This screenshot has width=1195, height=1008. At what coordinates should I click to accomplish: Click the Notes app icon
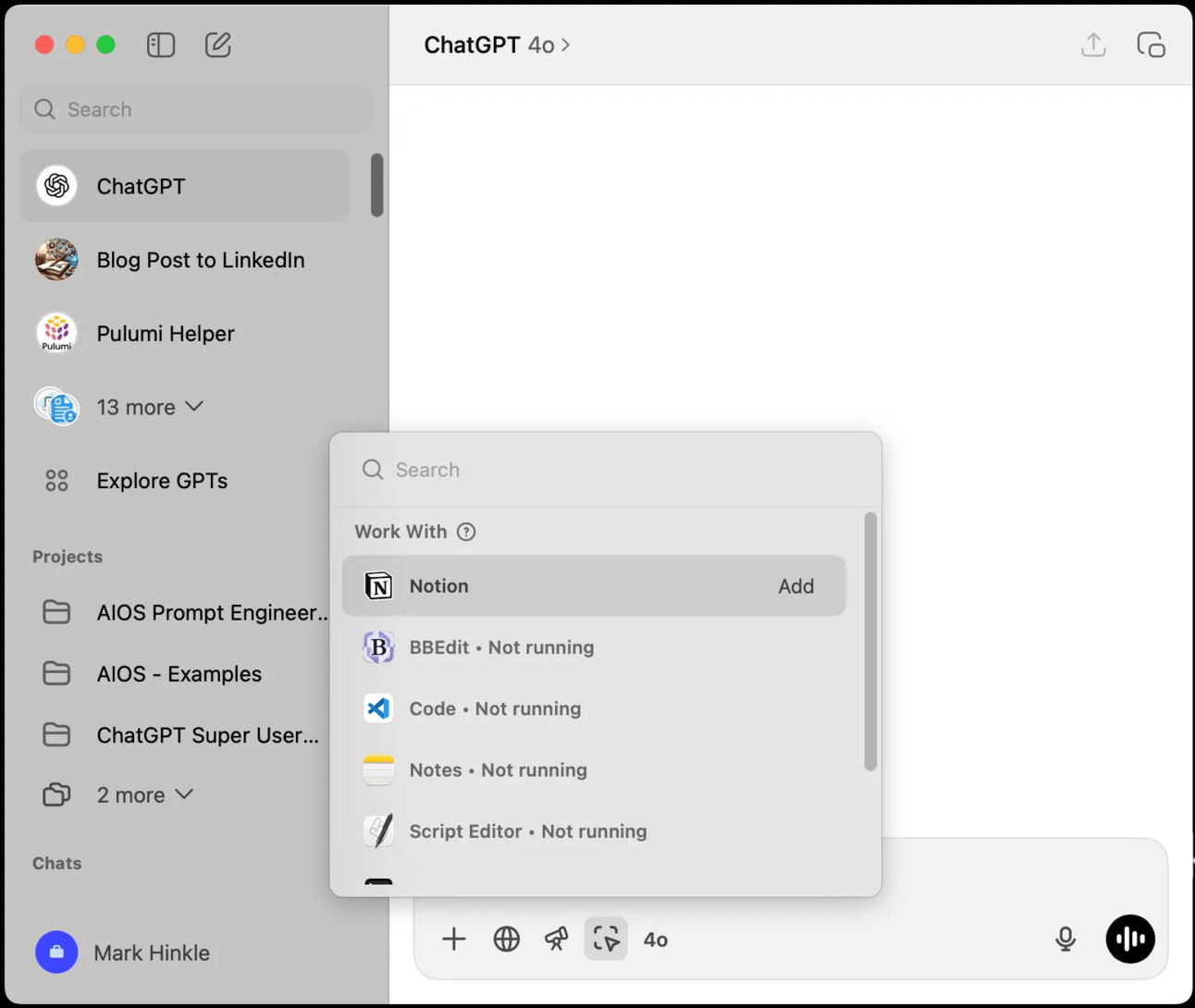(378, 770)
